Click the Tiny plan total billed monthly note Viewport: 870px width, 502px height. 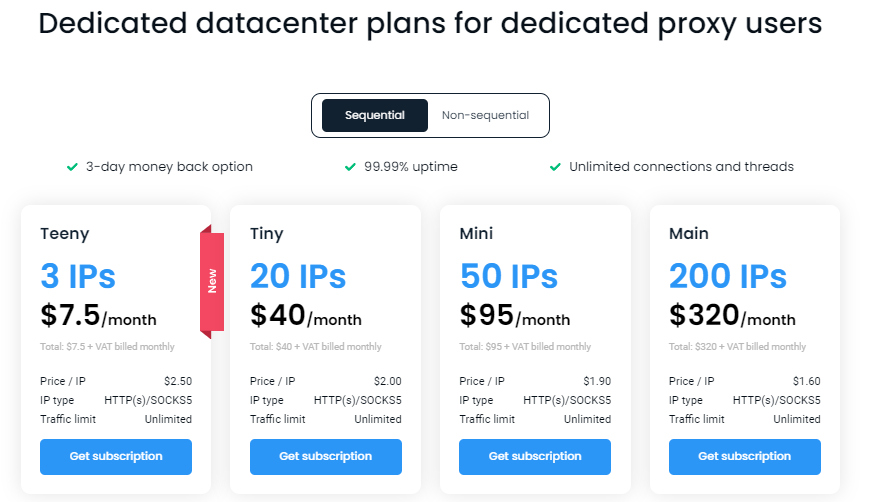pyautogui.click(x=315, y=347)
